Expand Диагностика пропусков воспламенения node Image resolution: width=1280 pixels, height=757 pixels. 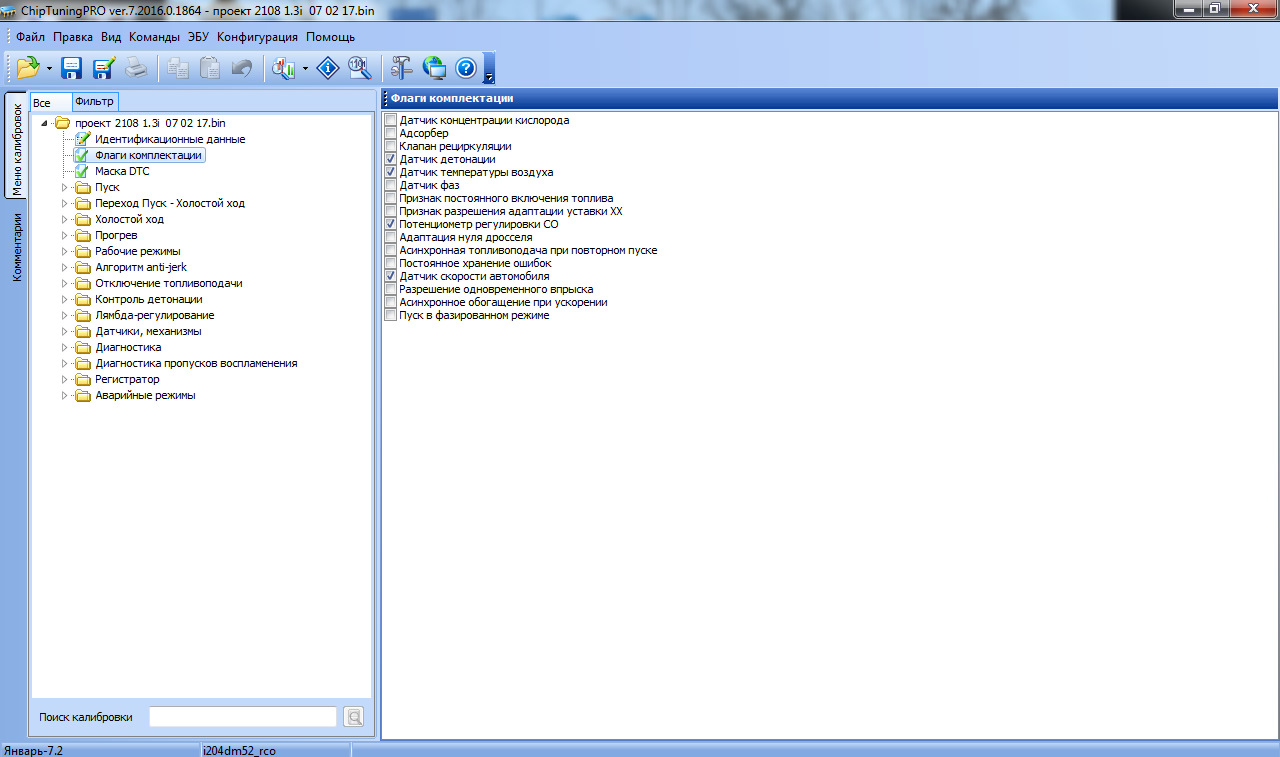tap(64, 363)
